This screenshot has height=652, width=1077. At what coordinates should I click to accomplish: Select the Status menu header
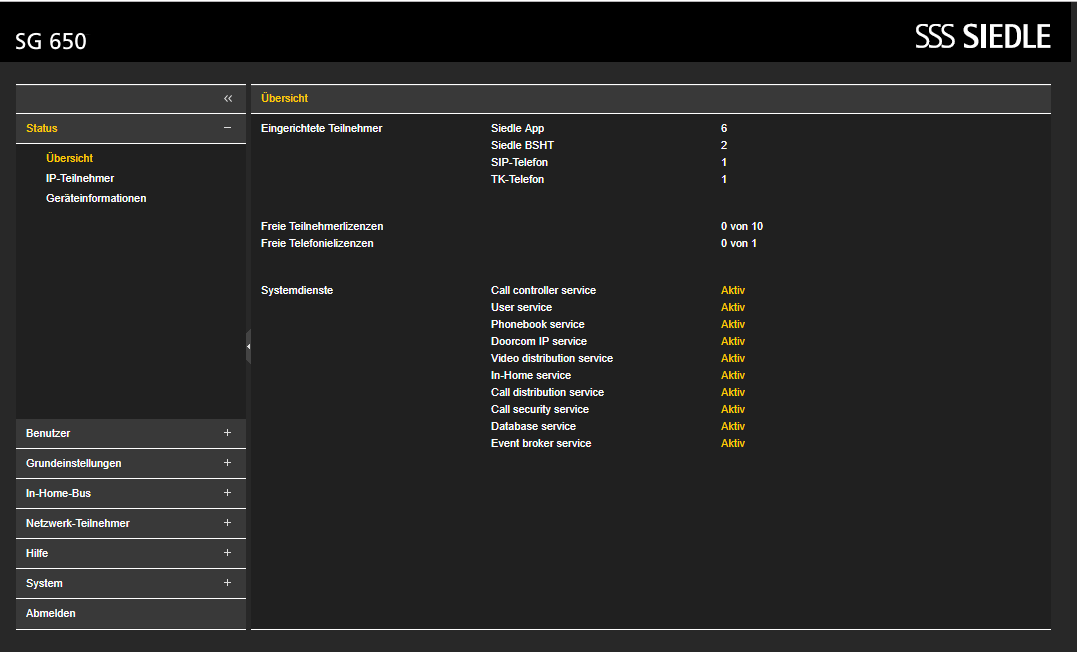(x=131, y=128)
